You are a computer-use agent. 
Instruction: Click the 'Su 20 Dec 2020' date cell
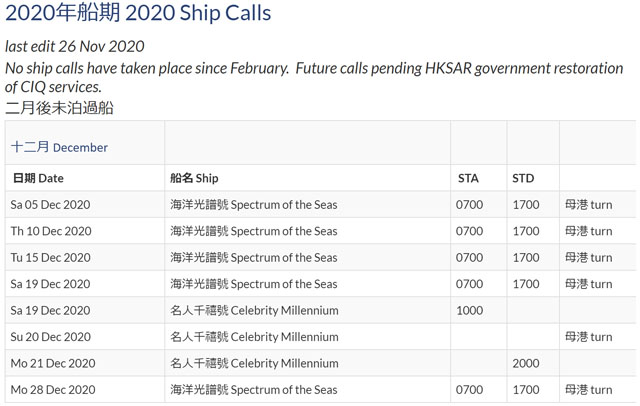(51, 337)
